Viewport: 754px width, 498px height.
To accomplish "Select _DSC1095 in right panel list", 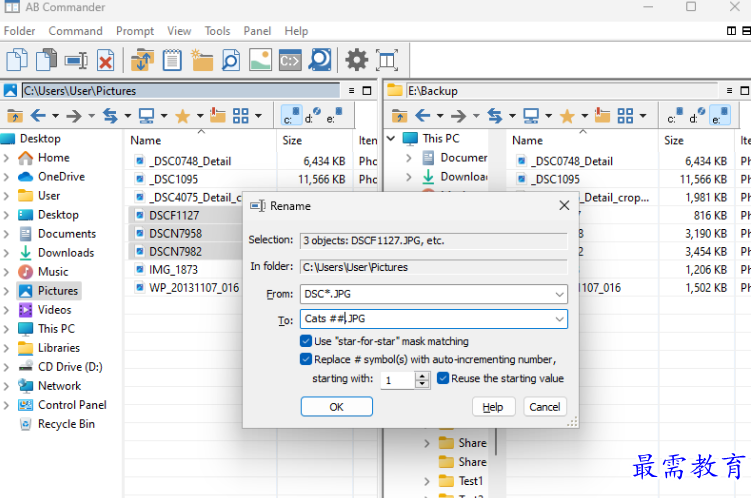I will coord(557,179).
